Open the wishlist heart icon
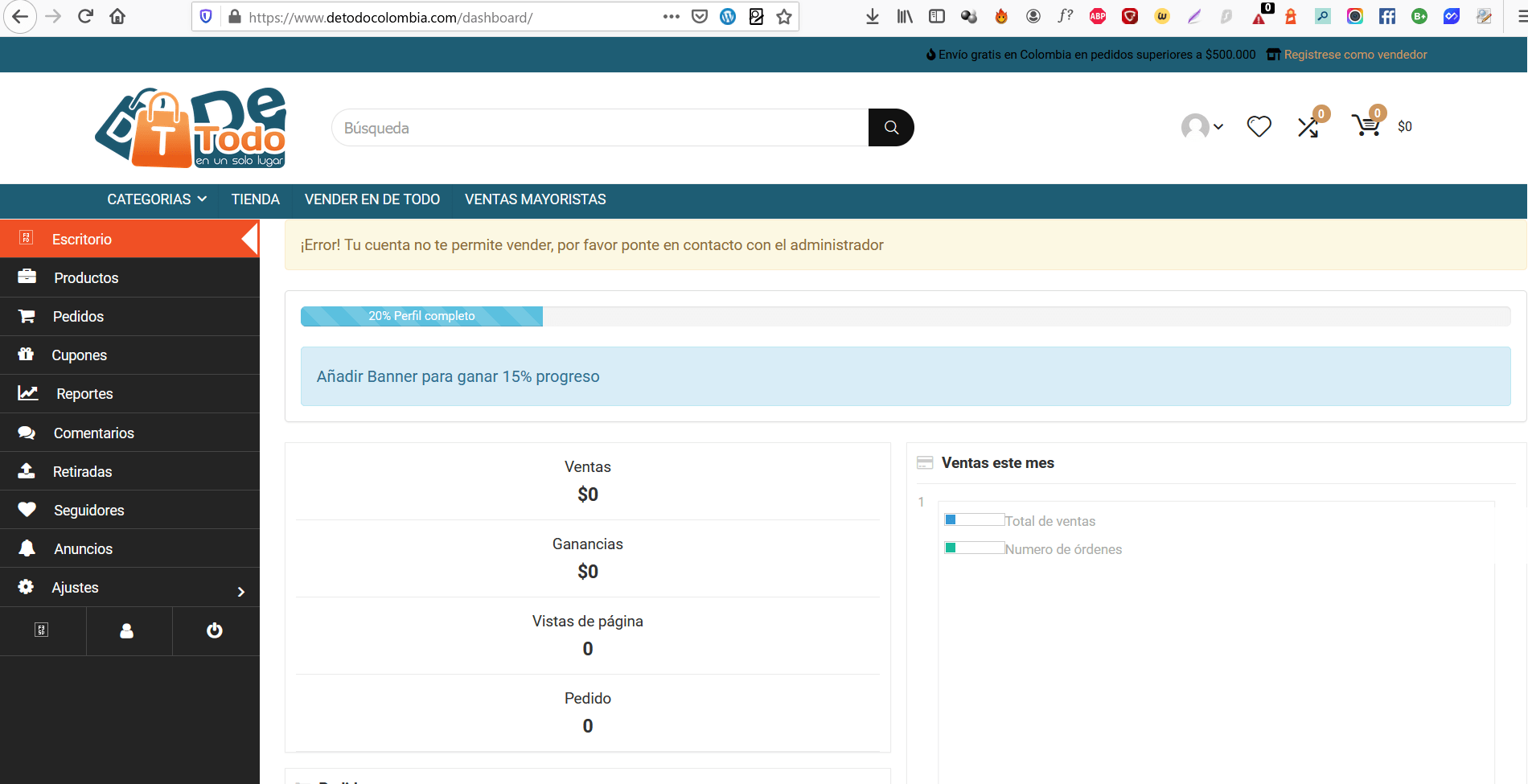The width and height of the screenshot is (1528, 784). [x=1259, y=126]
